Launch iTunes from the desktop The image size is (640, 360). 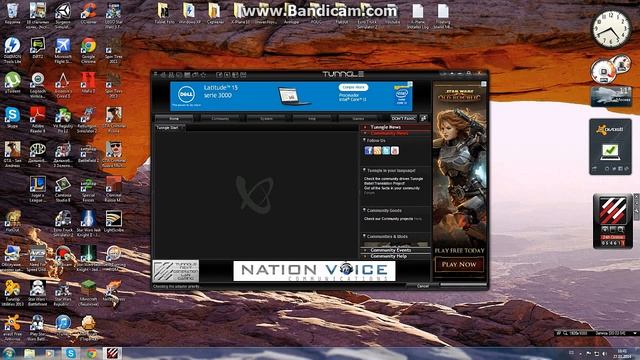(63, 325)
